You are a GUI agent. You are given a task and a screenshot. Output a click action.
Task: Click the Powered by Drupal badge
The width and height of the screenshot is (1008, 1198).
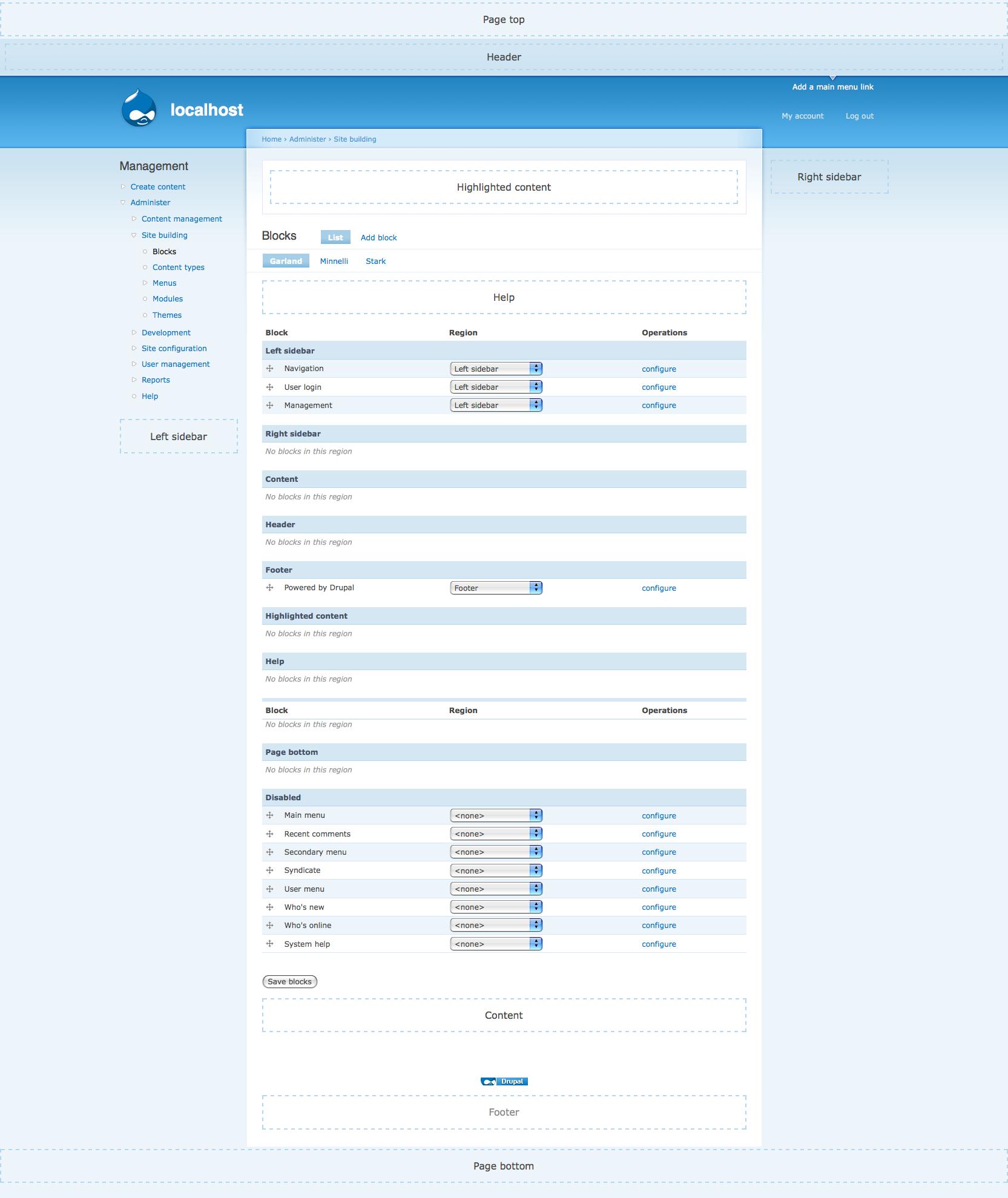[x=504, y=1081]
